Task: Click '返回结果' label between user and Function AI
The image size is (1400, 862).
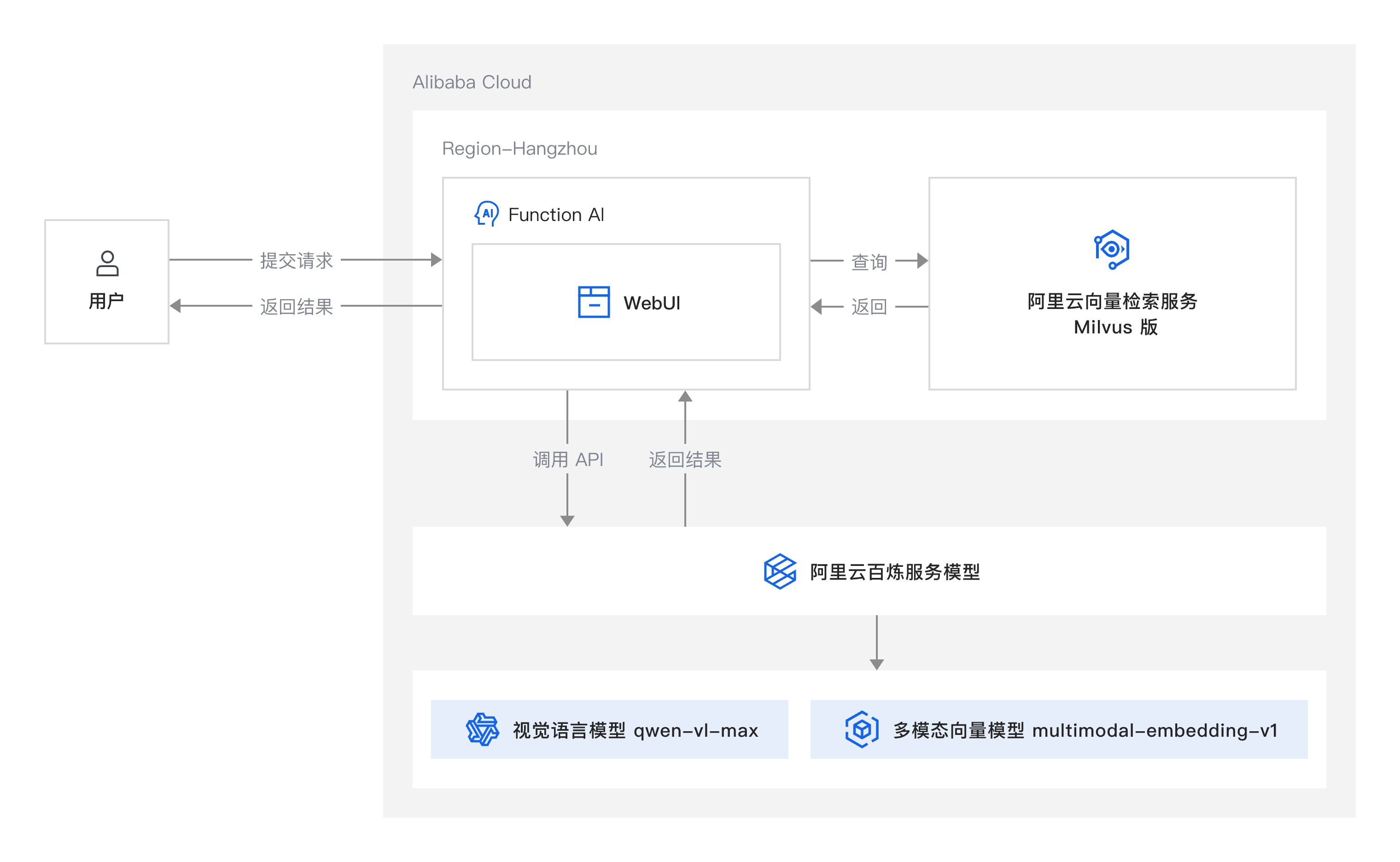Action: (x=297, y=307)
